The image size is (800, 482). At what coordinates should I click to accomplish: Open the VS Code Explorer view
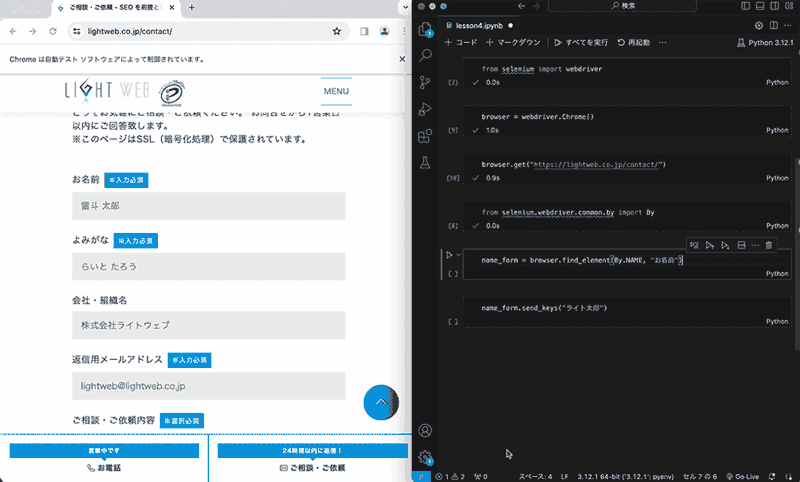click(425, 29)
